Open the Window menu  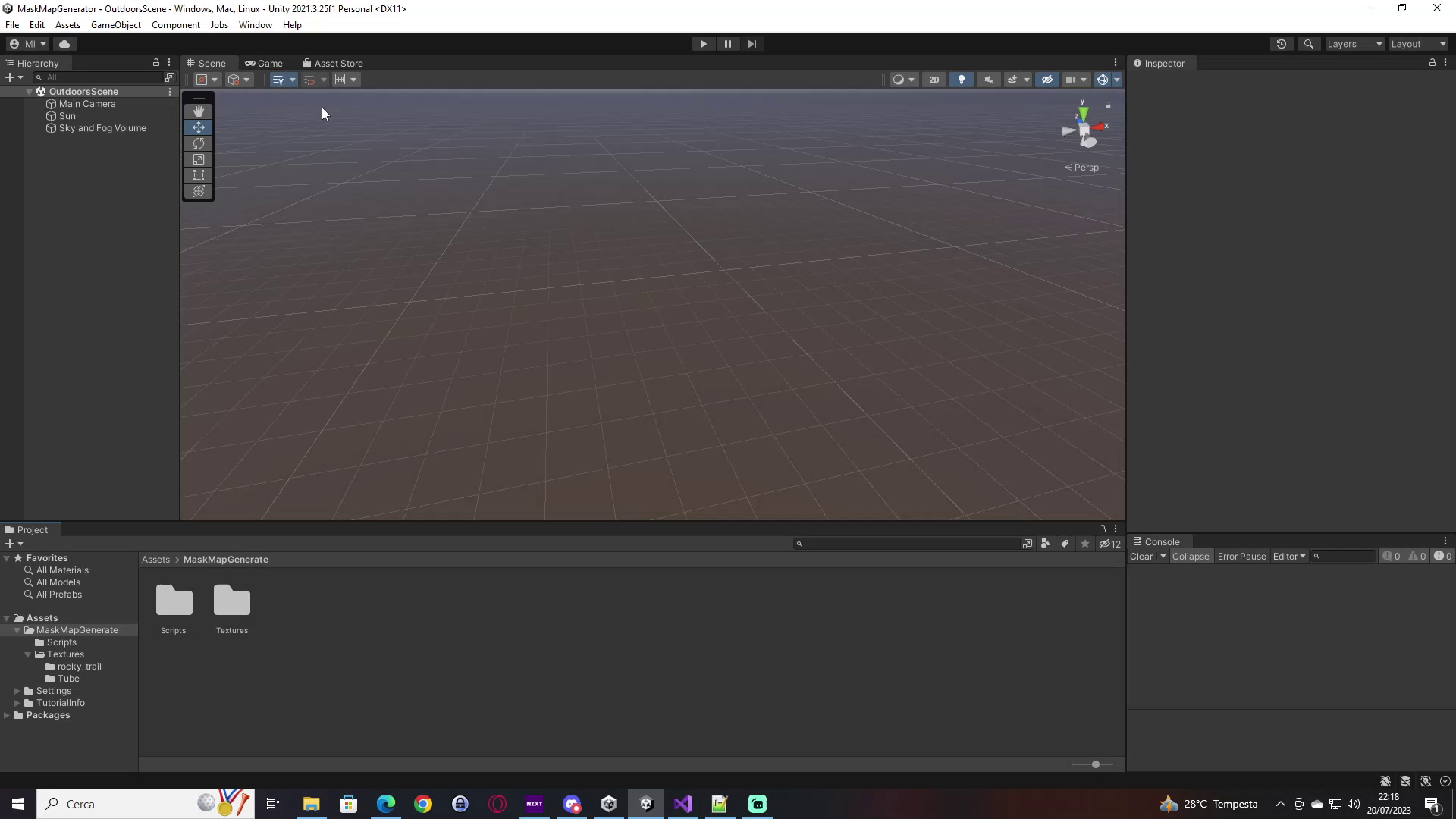[x=256, y=25]
